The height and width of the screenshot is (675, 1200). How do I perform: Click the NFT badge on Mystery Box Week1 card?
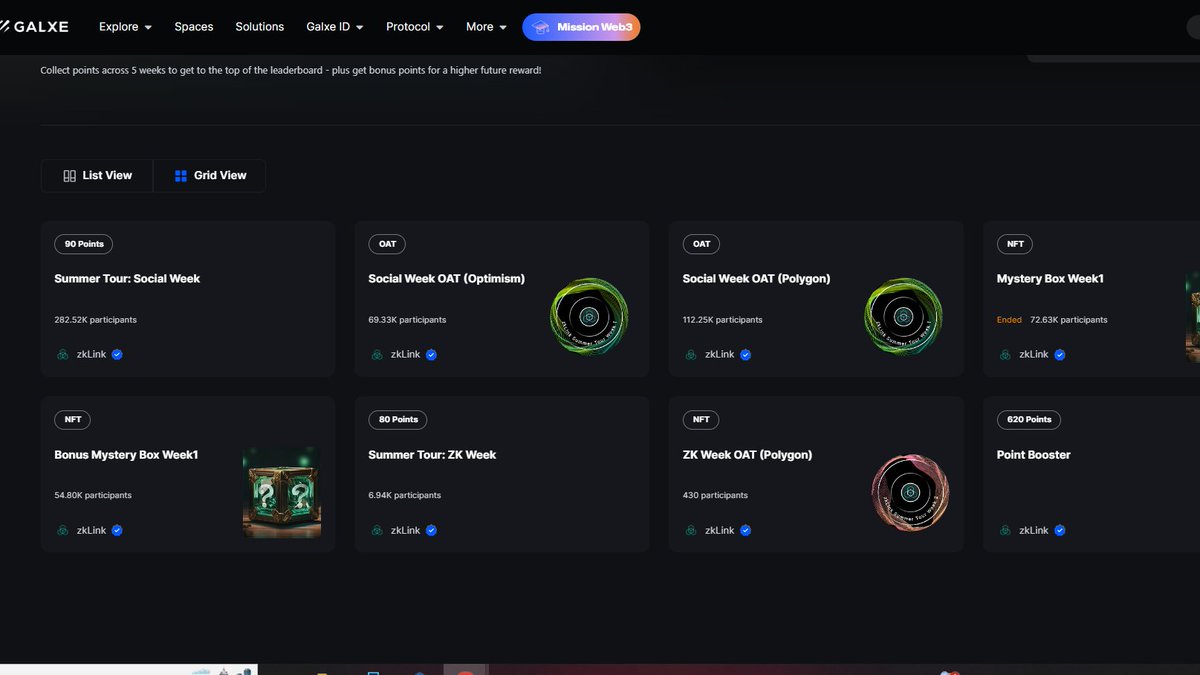[x=1015, y=244]
